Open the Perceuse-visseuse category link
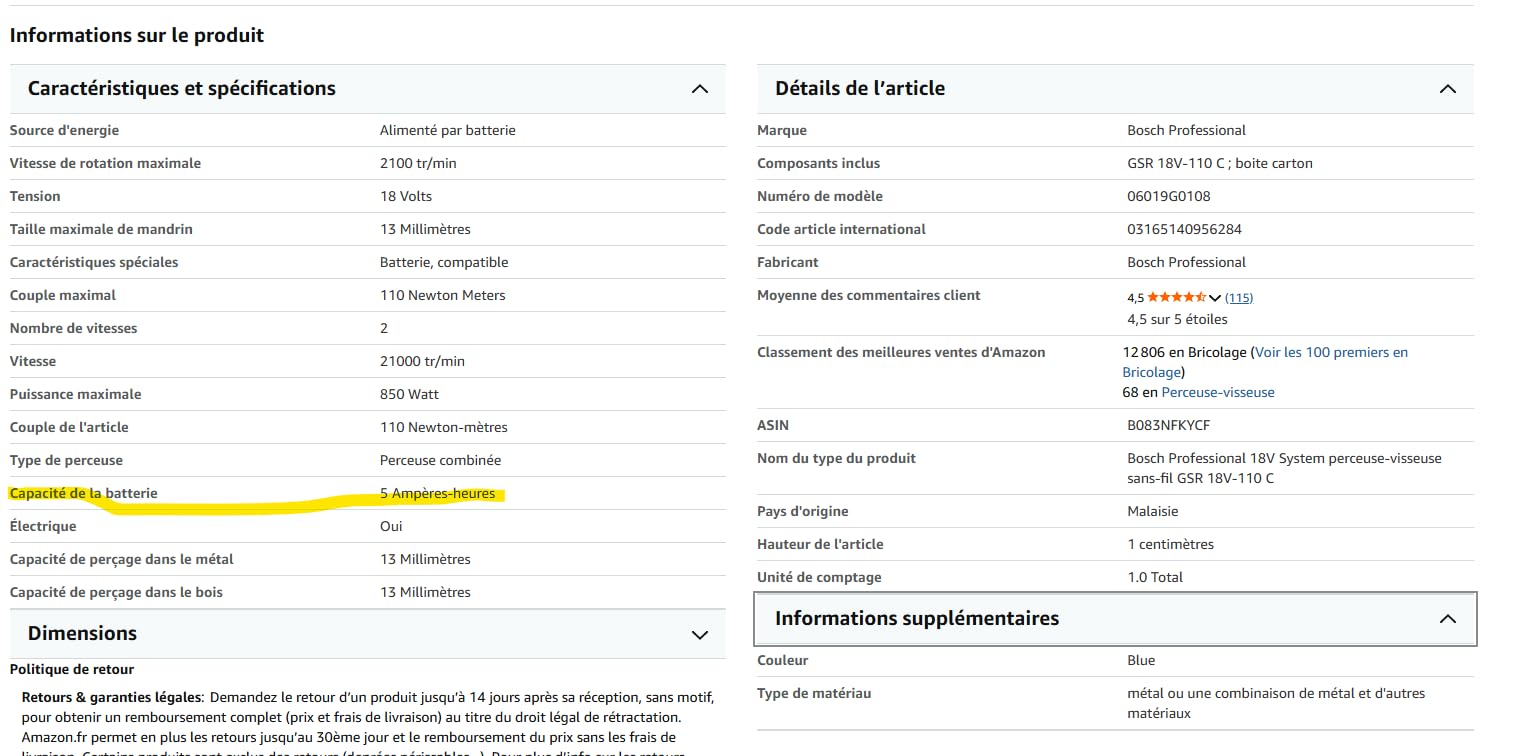The width and height of the screenshot is (1521, 756). pos(1218,393)
